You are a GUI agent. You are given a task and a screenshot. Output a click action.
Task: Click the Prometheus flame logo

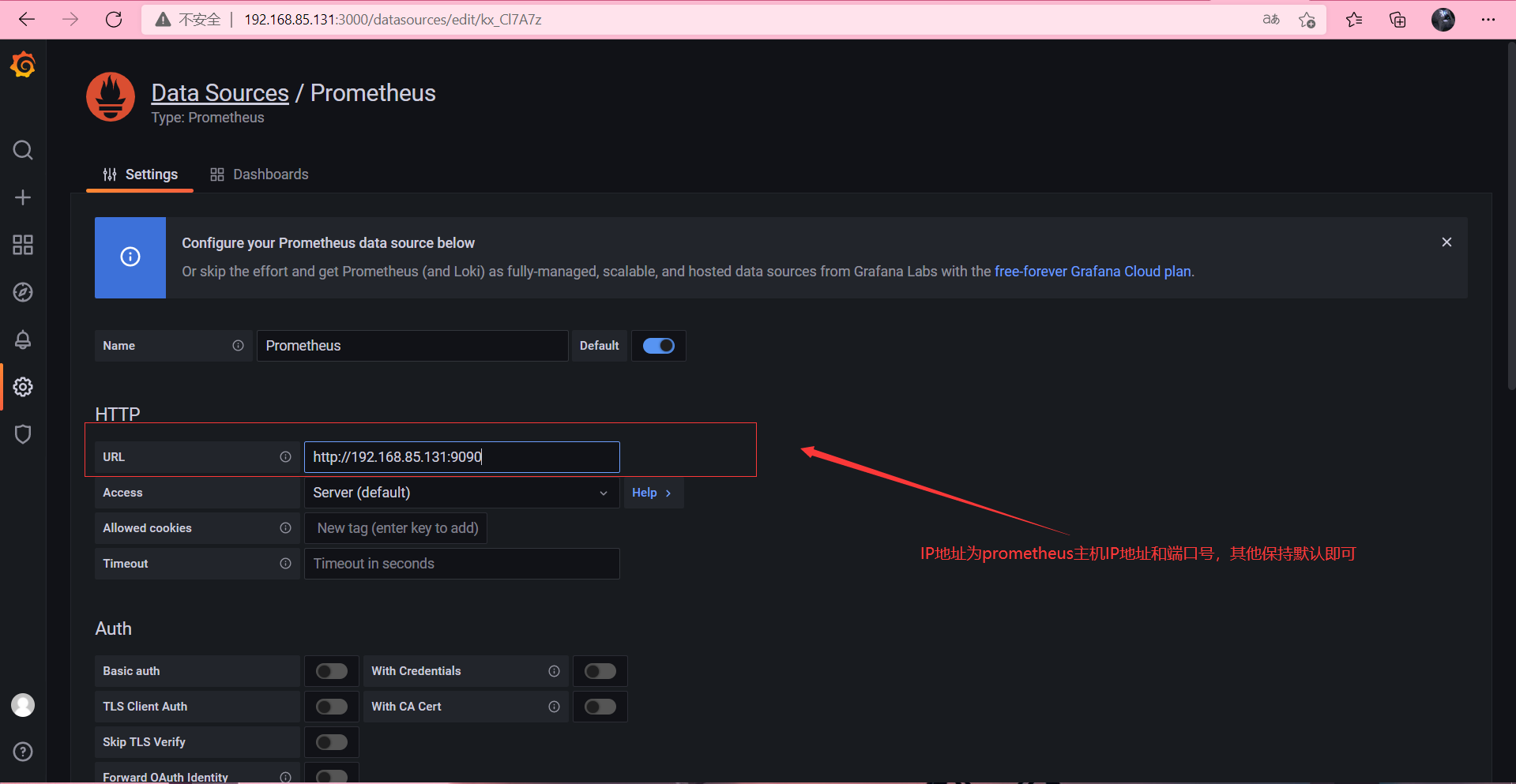tap(111, 97)
